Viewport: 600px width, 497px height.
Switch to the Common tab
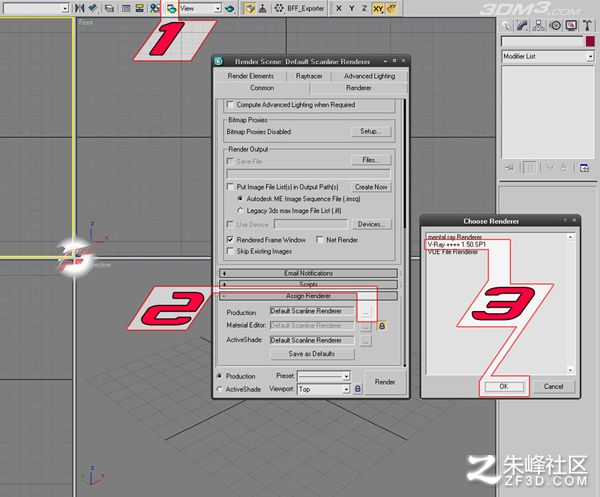(262, 88)
